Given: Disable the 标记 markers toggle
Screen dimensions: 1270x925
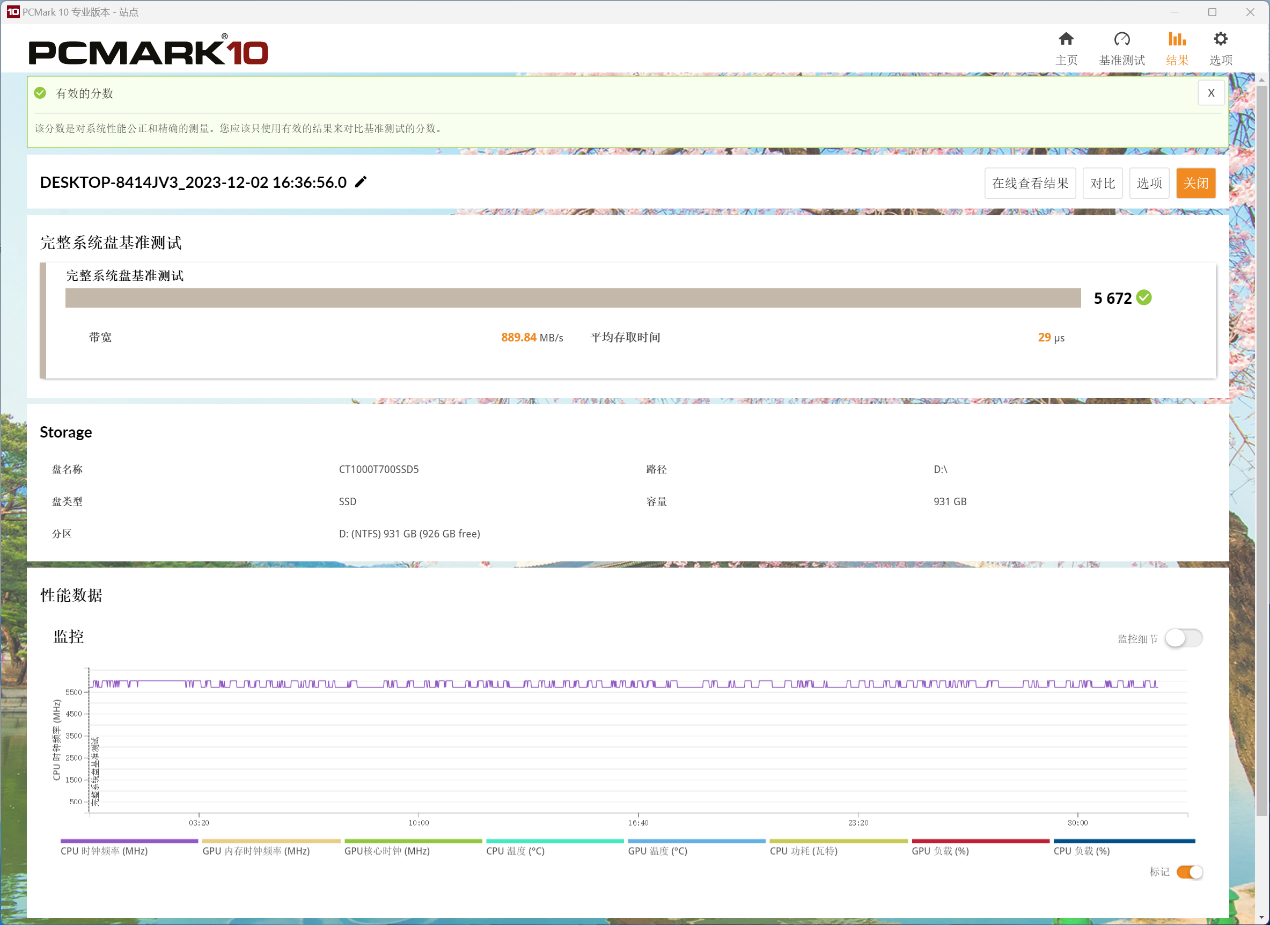Looking at the screenshot, I should click(x=1189, y=872).
